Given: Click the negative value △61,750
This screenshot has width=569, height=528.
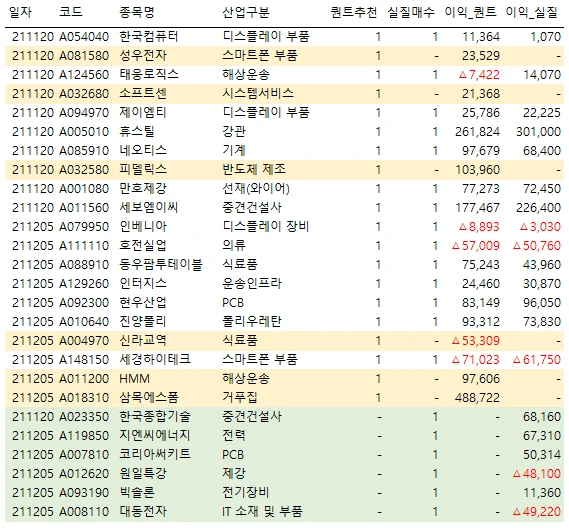Looking at the screenshot, I should pyautogui.click(x=537, y=359).
